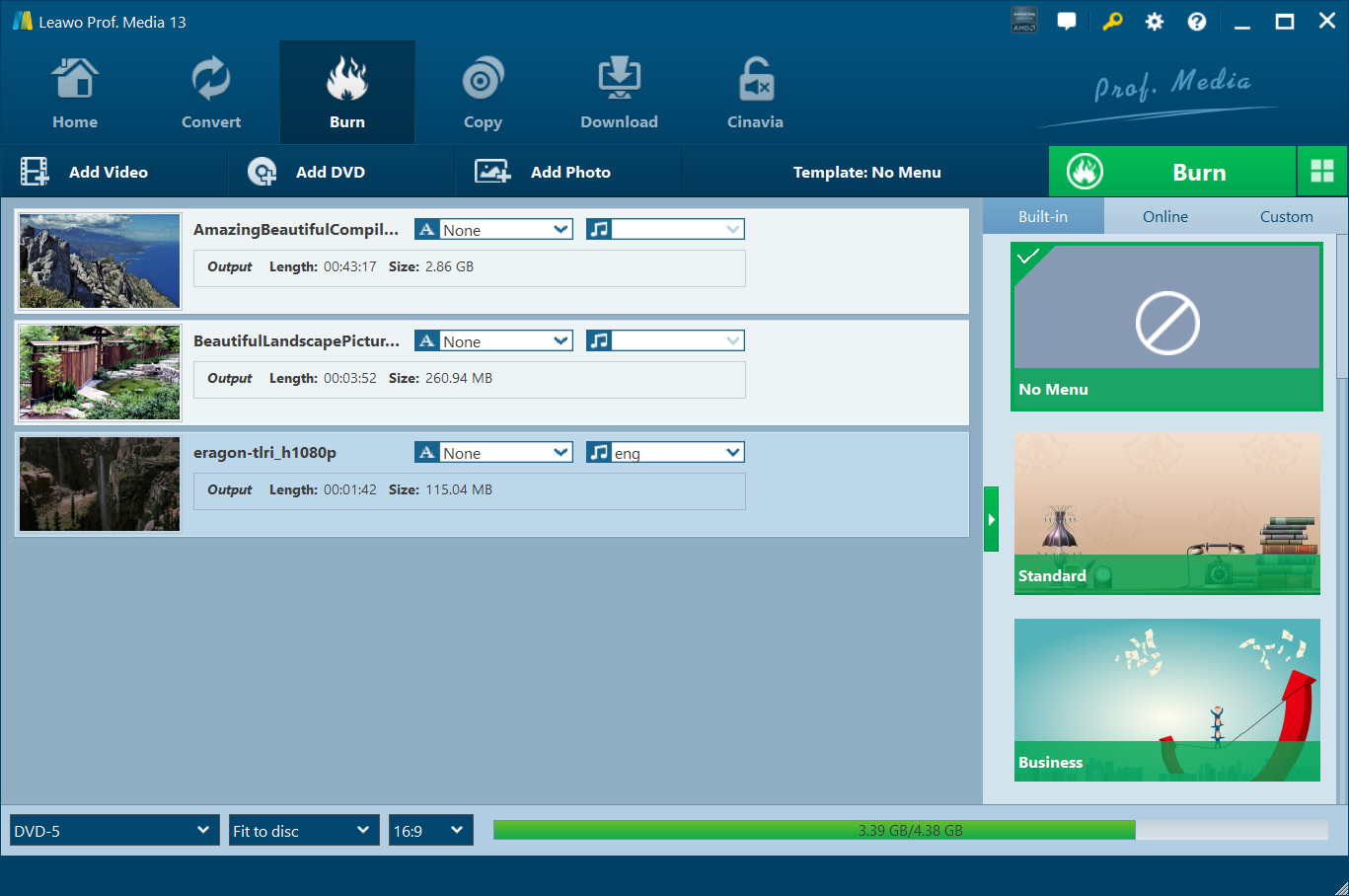This screenshot has height=896, width=1349.
Task: Open the Fit to disc quality dropdown
Action: click(304, 831)
